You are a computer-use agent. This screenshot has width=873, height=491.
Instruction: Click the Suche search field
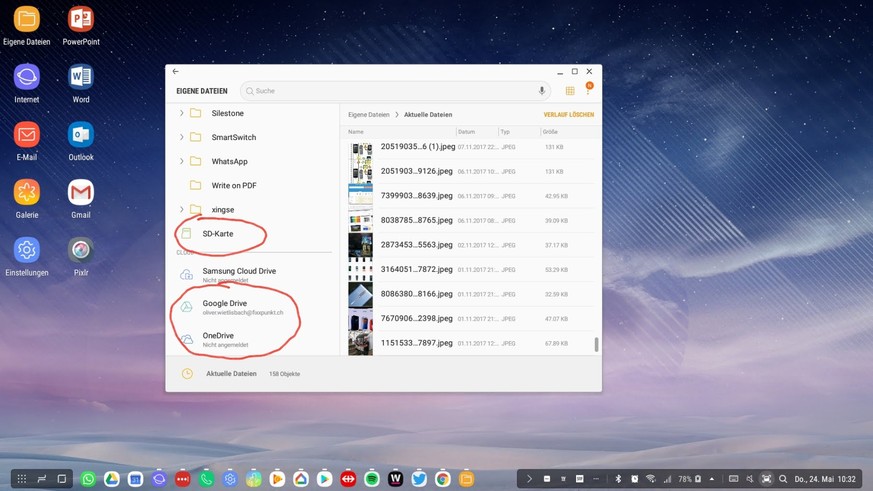click(x=390, y=91)
